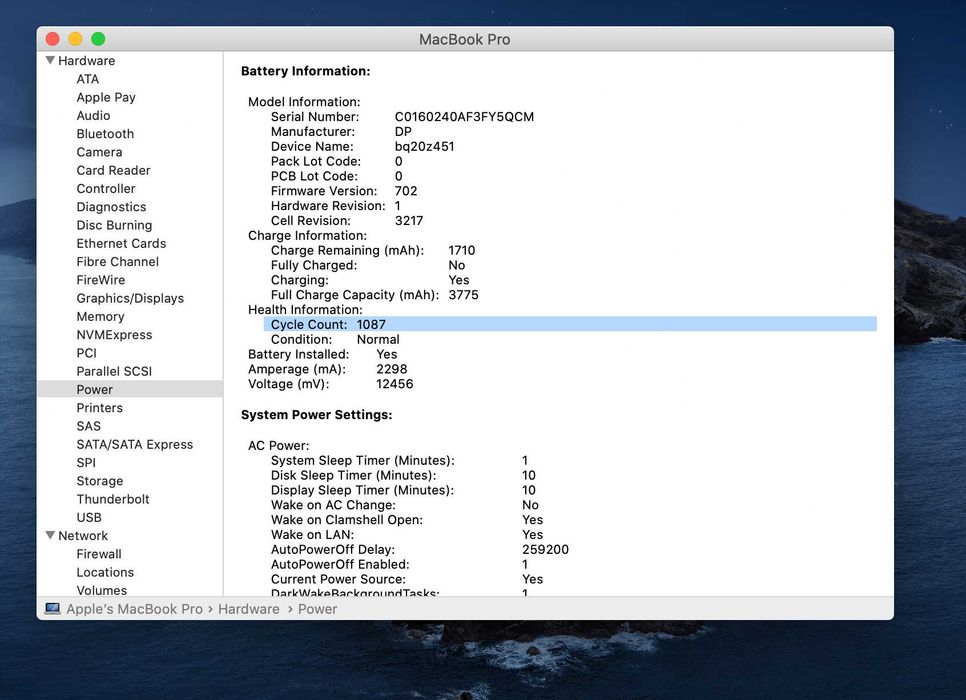Screen dimensions: 966x700
Task: Select PCI in the sidebar
Action: click(86, 353)
